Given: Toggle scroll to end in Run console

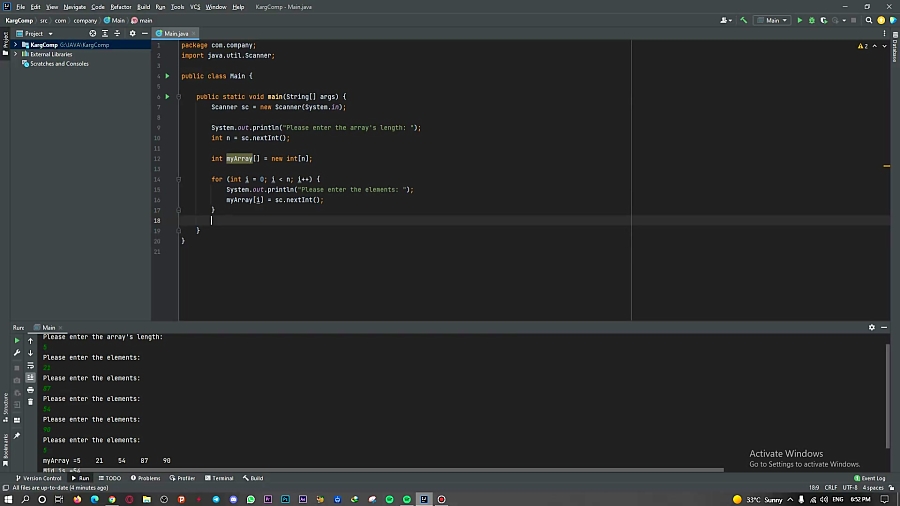Looking at the screenshot, I should 30,378.
